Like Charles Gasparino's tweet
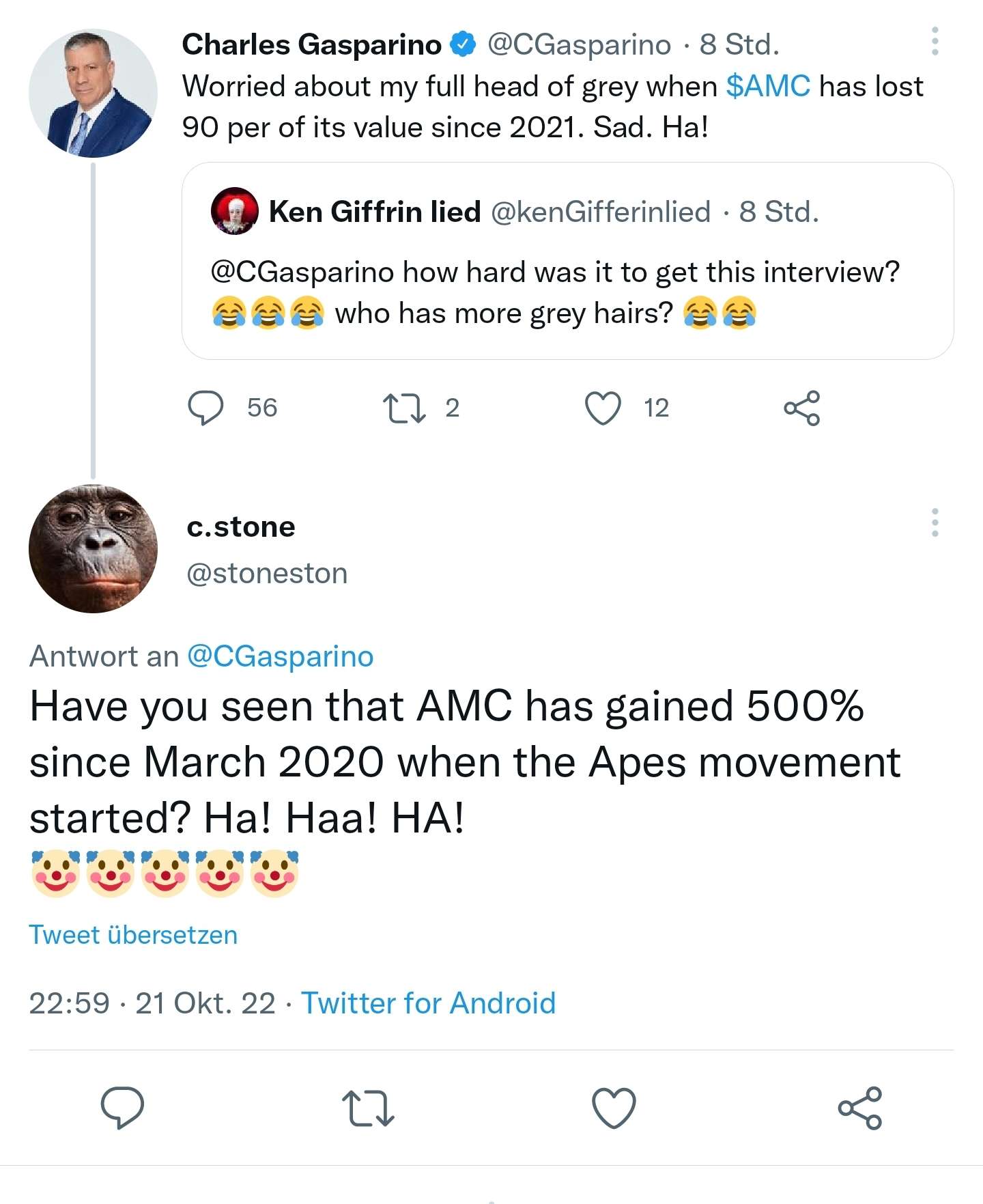Viewport: 983px width, 1204px height. (603, 408)
